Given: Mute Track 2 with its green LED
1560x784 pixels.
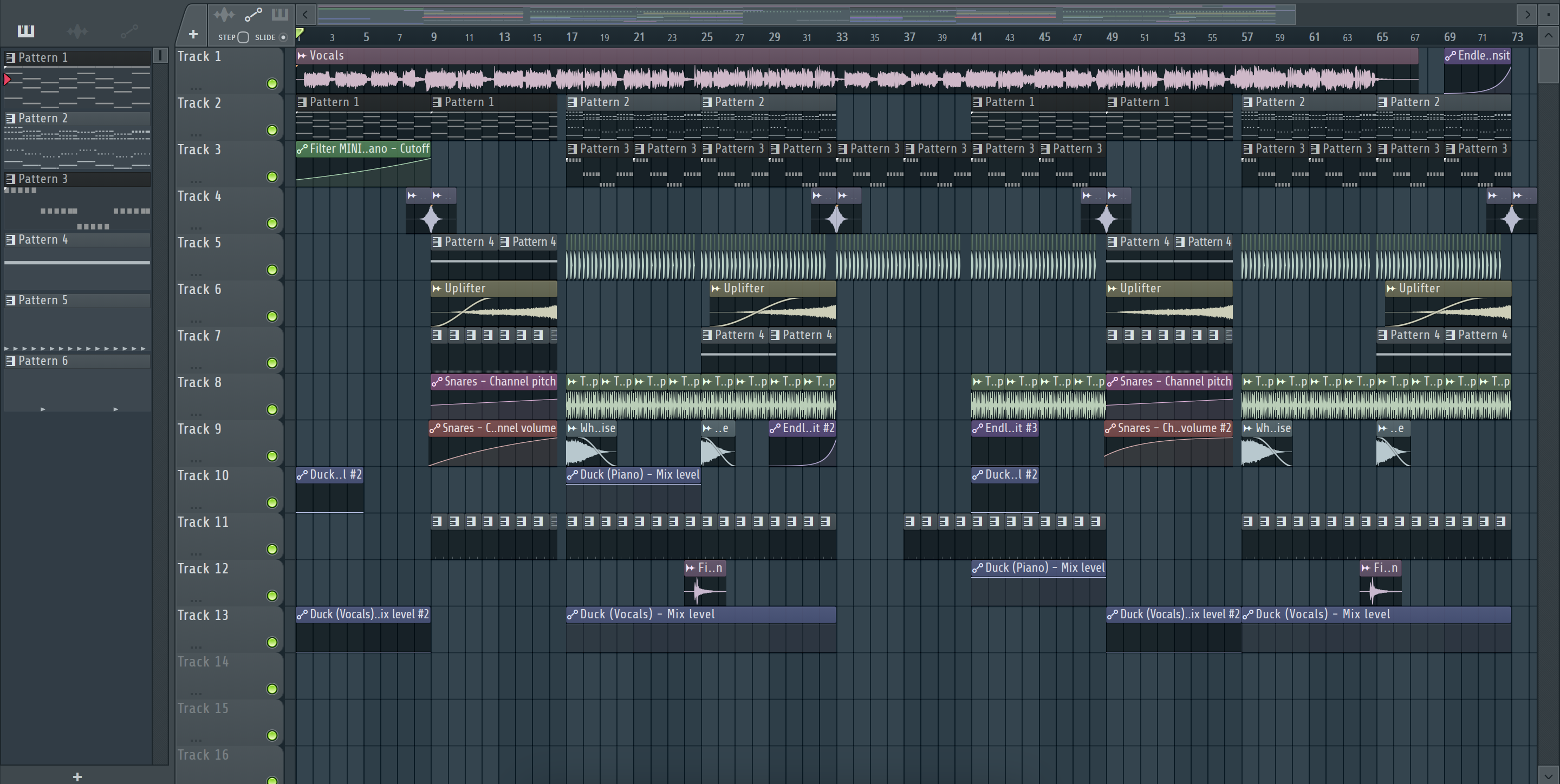Looking at the screenshot, I should [x=272, y=130].
